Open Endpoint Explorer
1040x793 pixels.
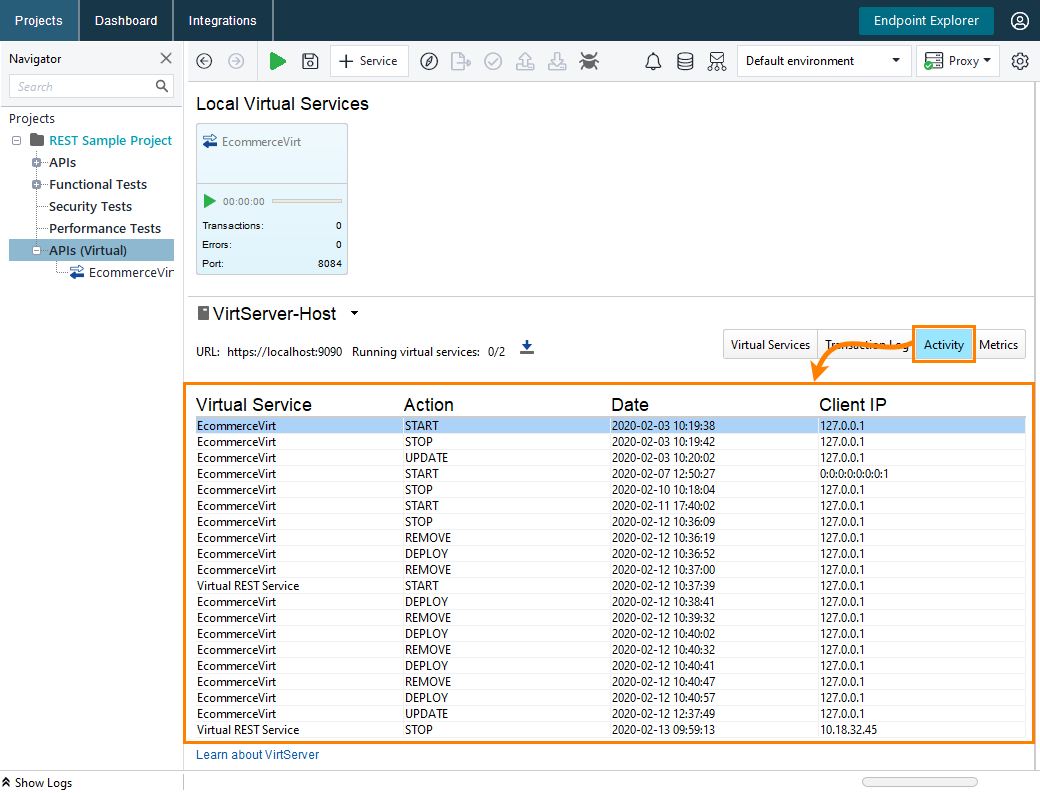[x=926, y=20]
